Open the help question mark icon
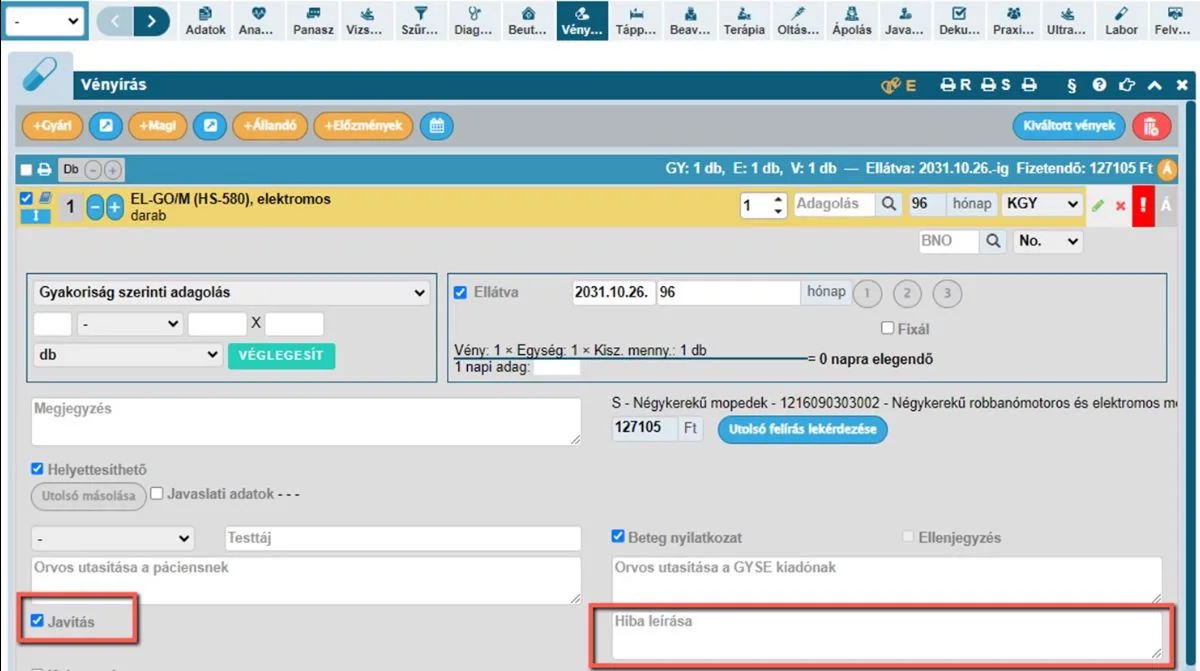Viewport: 1200px width, 671px height. 1100,86
